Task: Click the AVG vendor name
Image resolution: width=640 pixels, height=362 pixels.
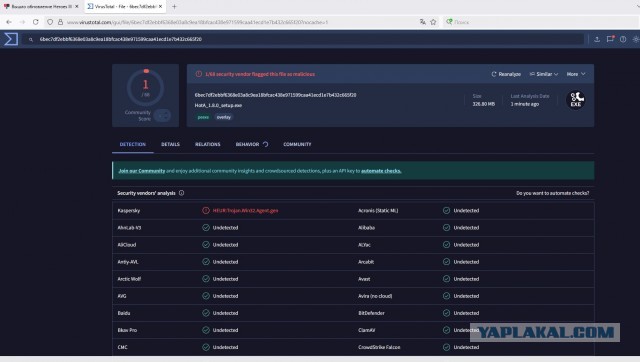Action: 122,296
